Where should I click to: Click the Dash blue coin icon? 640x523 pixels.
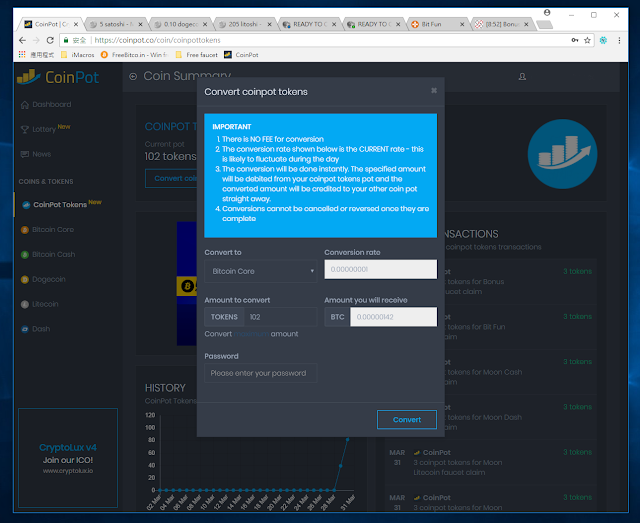(x=25, y=329)
